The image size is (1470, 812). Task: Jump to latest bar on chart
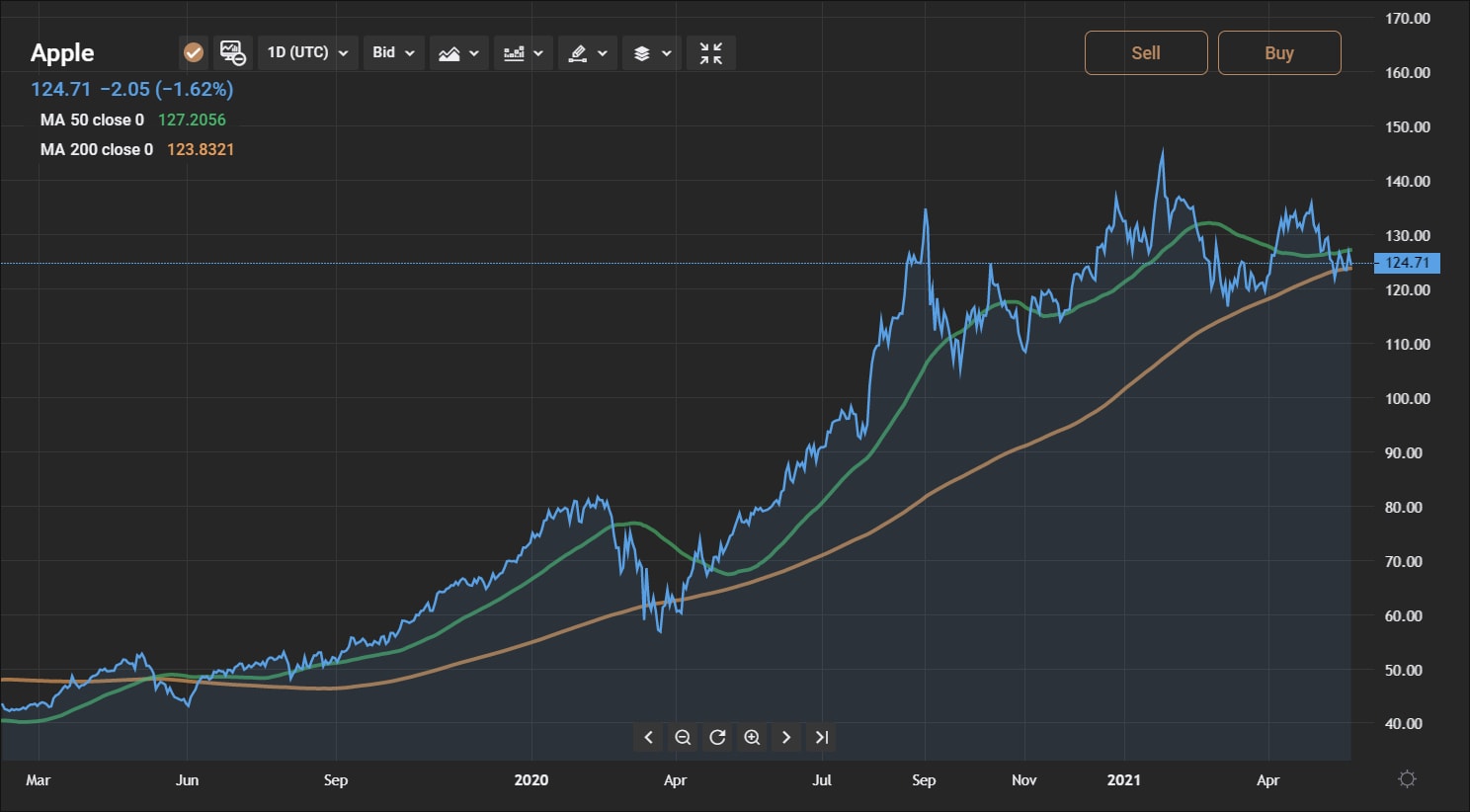pos(821,737)
